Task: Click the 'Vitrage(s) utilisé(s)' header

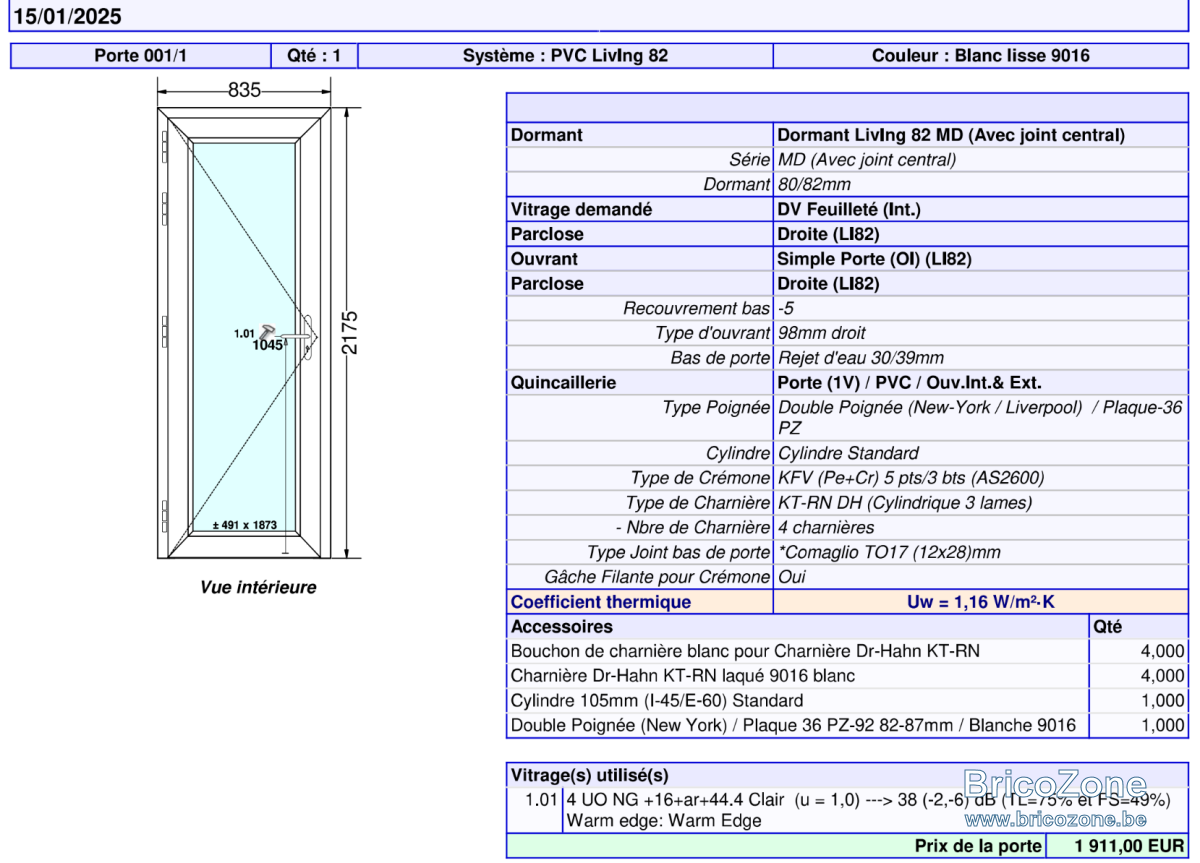Action: (589, 775)
